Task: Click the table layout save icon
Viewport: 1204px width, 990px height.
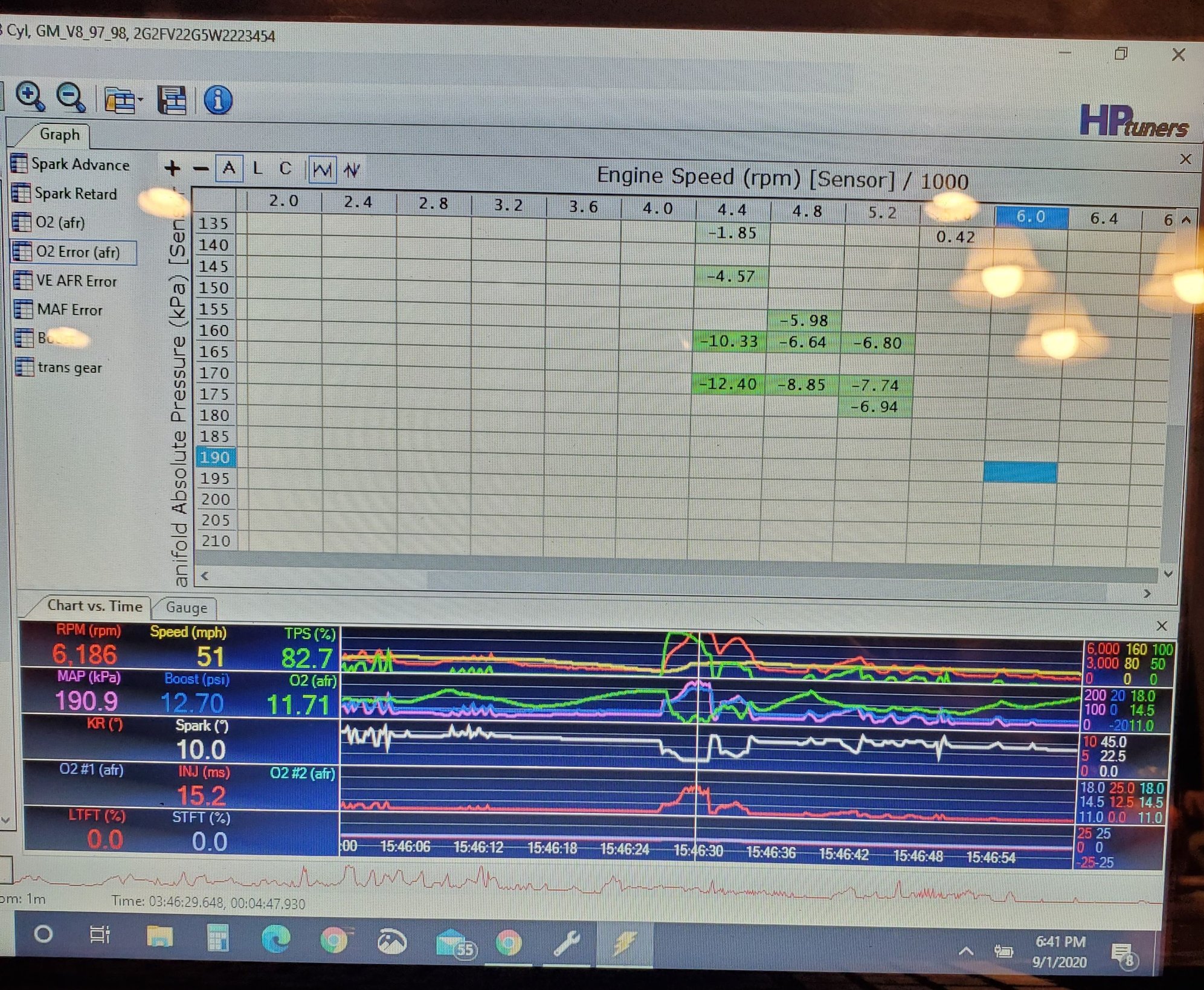Action: pyautogui.click(x=172, y=100)
